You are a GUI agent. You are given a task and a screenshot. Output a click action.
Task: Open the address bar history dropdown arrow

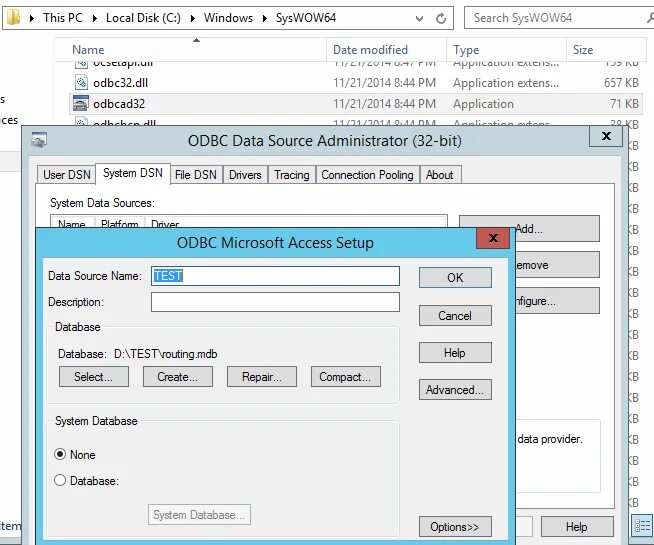point(420,19)
